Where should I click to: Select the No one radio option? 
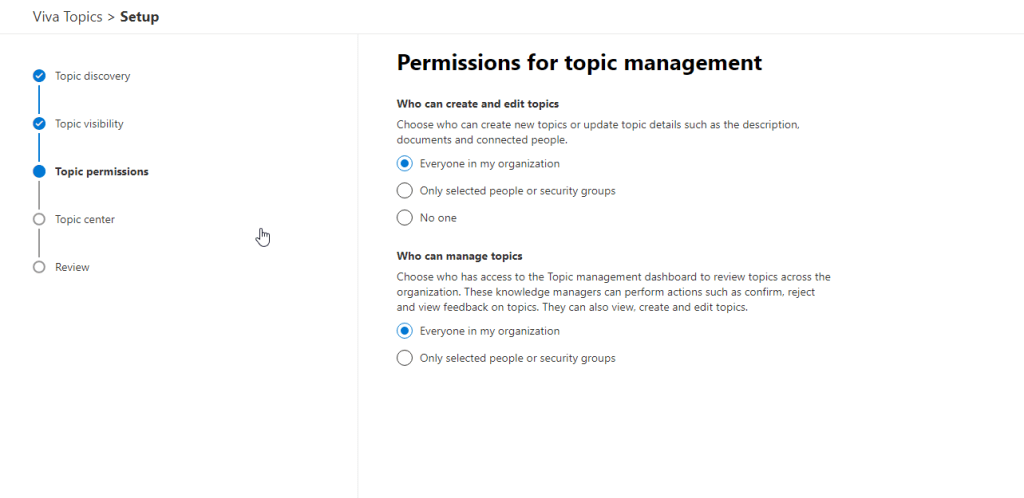click(405, 218)
